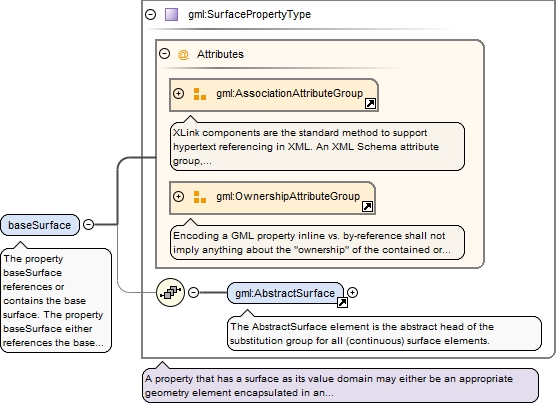The height and width of the screenshot is (406, 557).
Task: Click the purple SurfacePropertyType complex type icon
Action: 172,15
